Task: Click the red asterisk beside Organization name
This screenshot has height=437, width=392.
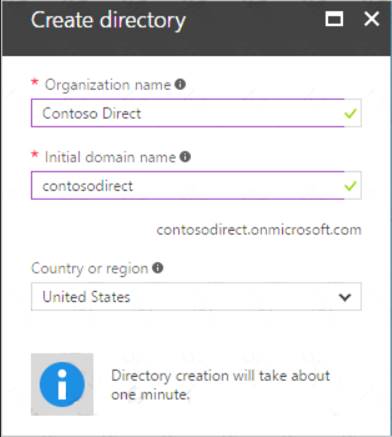Action: [35, 82]
